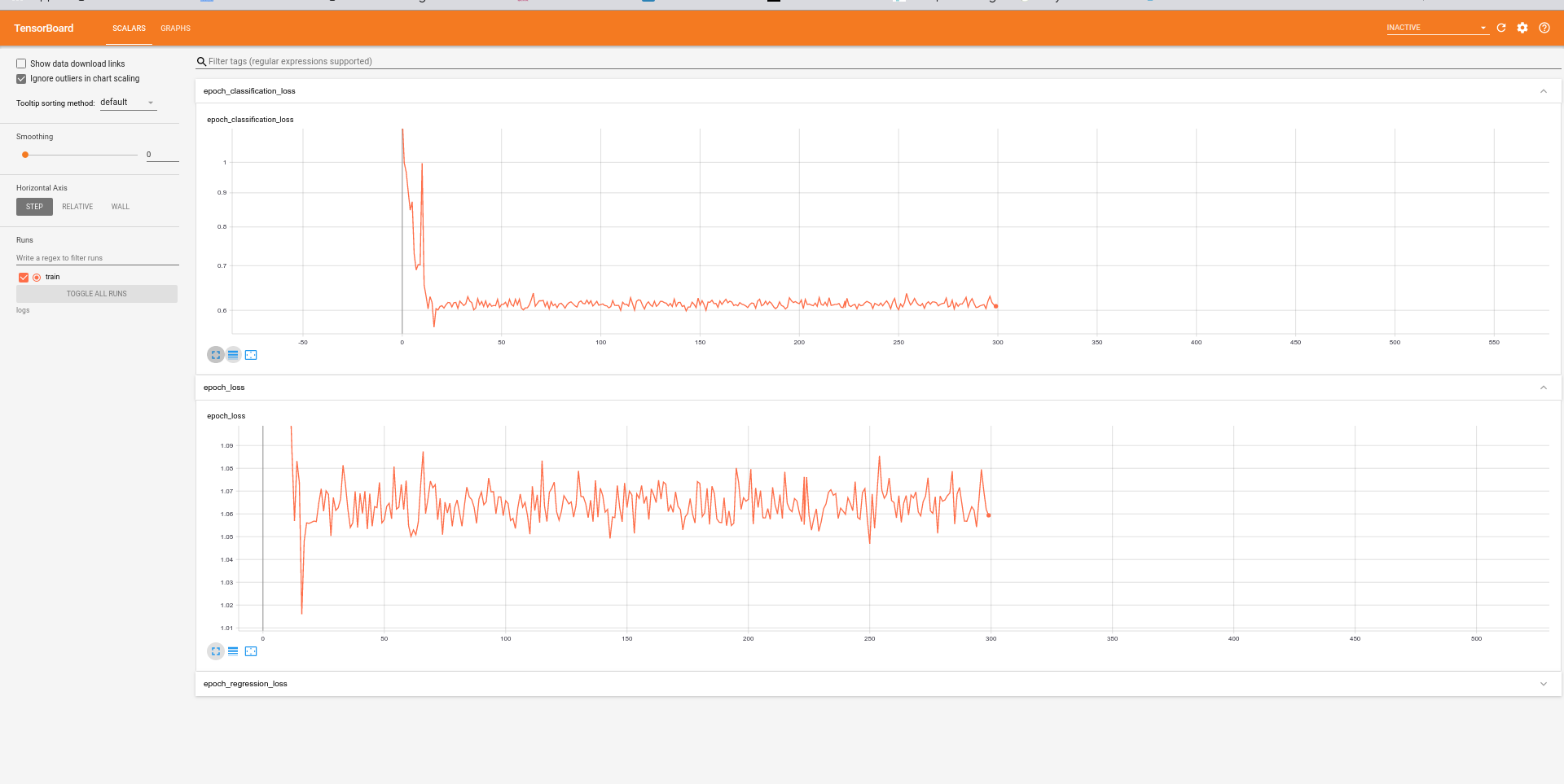Open TensorBoard settings gear
Viewport: 1564px width, 784px height.
1522,28
